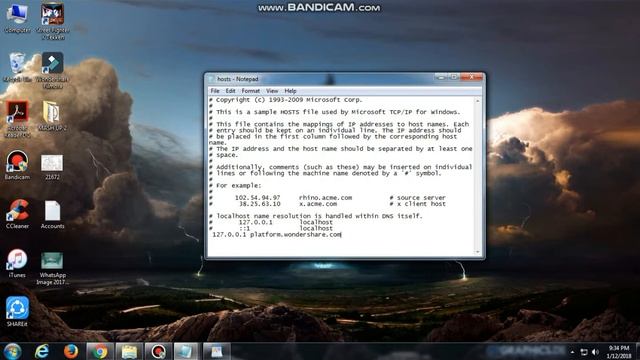The height and width of the screenshot is (360, 640).
Task: Click the '::1 localhost' line
Action: point(271,229)
